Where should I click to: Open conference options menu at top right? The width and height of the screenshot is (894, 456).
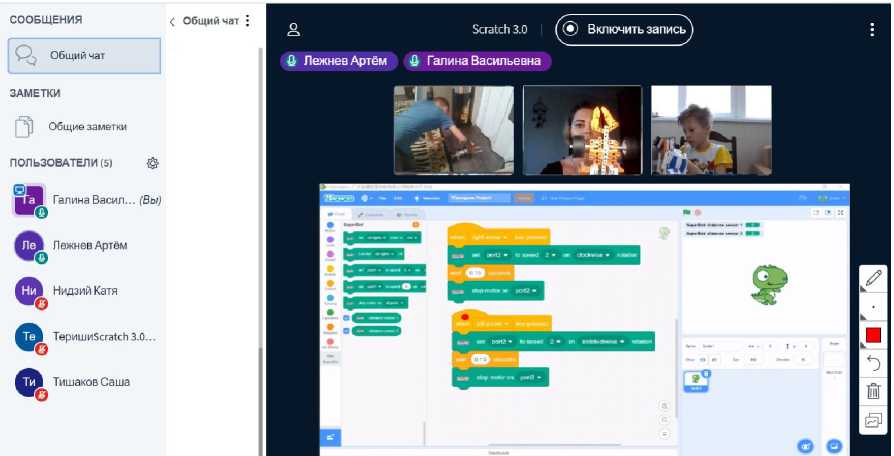tap(872, 30)
